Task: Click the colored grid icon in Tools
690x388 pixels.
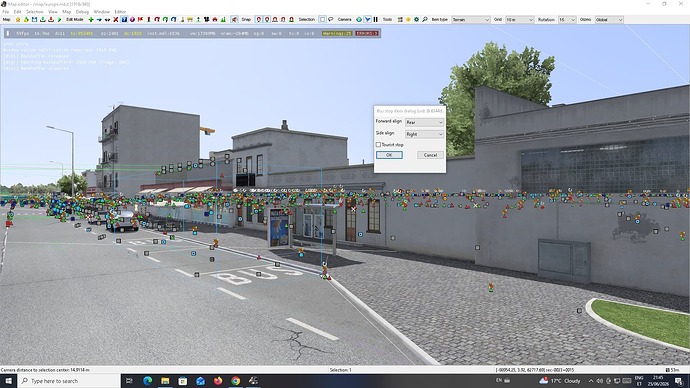Action: coord(400,19)
